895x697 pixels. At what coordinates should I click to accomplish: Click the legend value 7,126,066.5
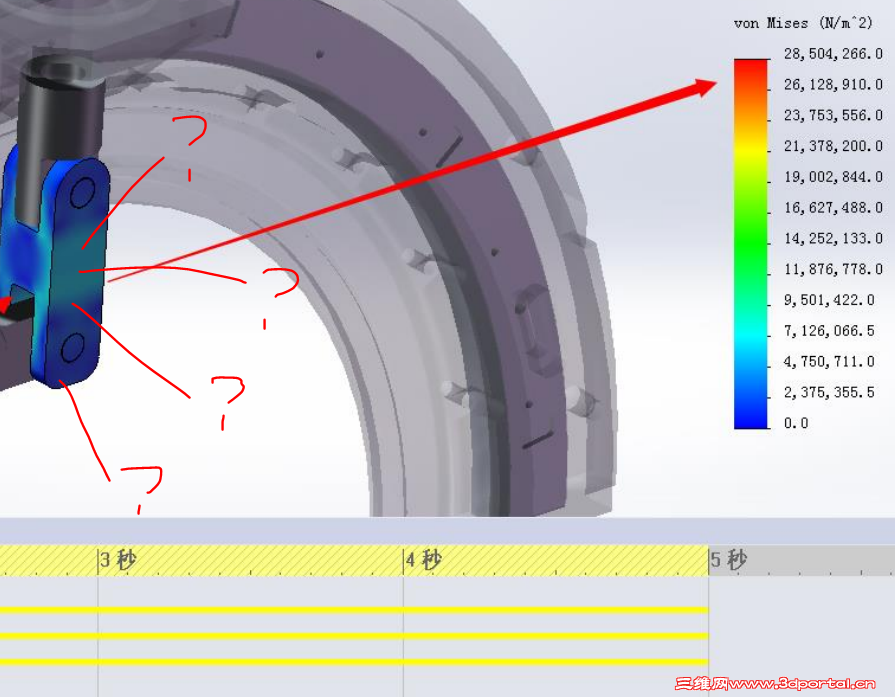coord(829,331)
